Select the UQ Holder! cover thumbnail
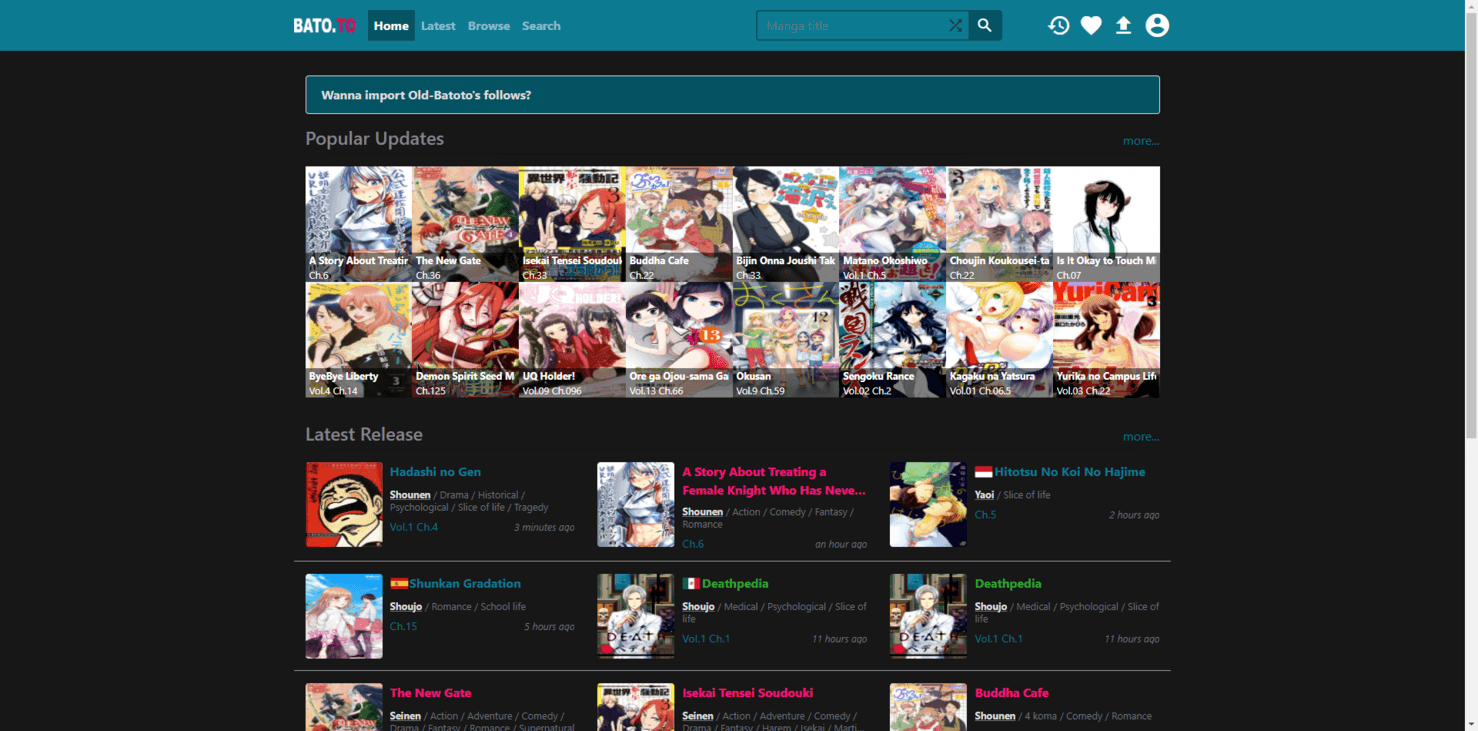Screen dimensions: 1478x731 point(572,339)
